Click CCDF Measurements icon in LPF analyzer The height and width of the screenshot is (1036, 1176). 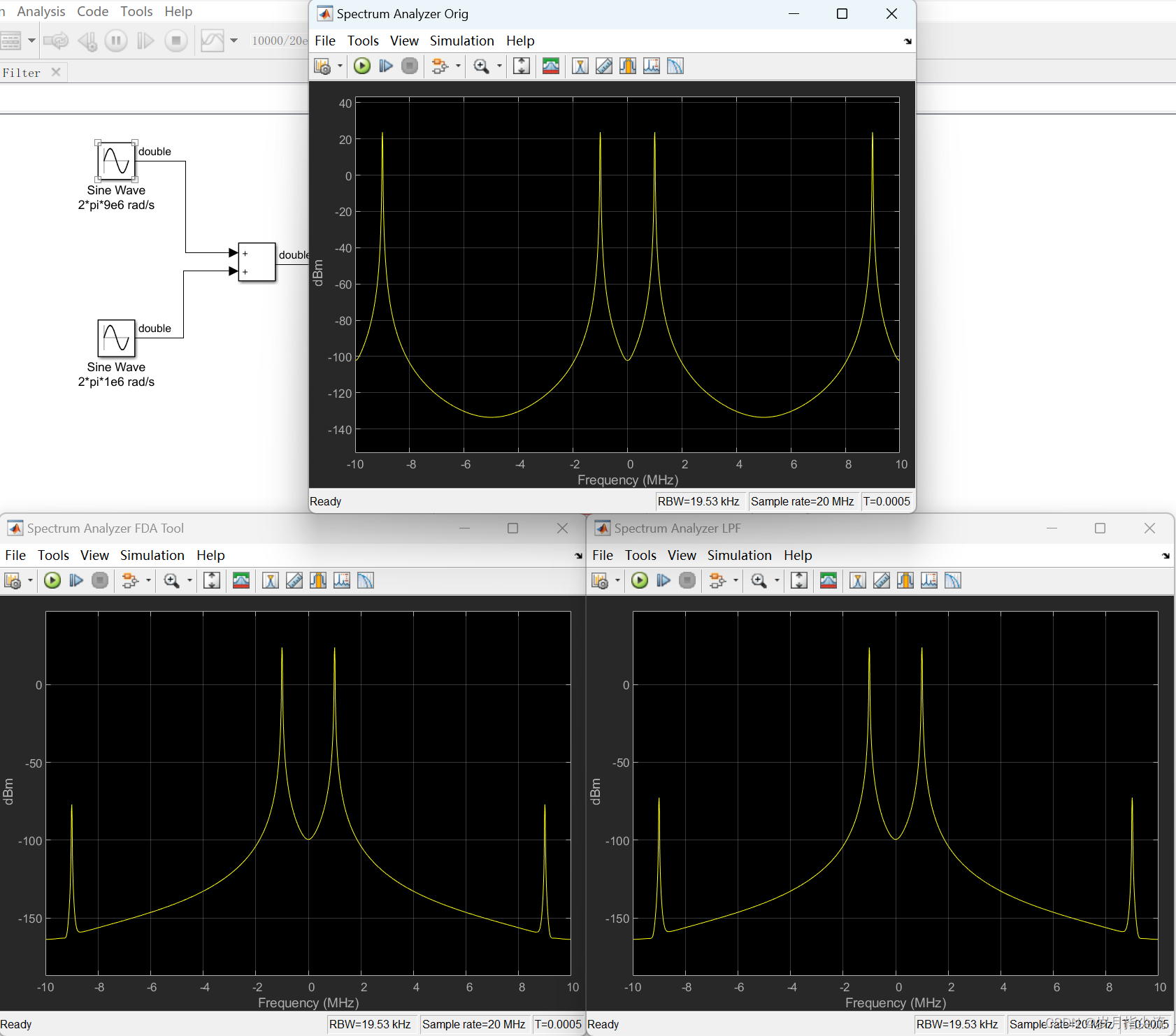(x=953, y=580)
